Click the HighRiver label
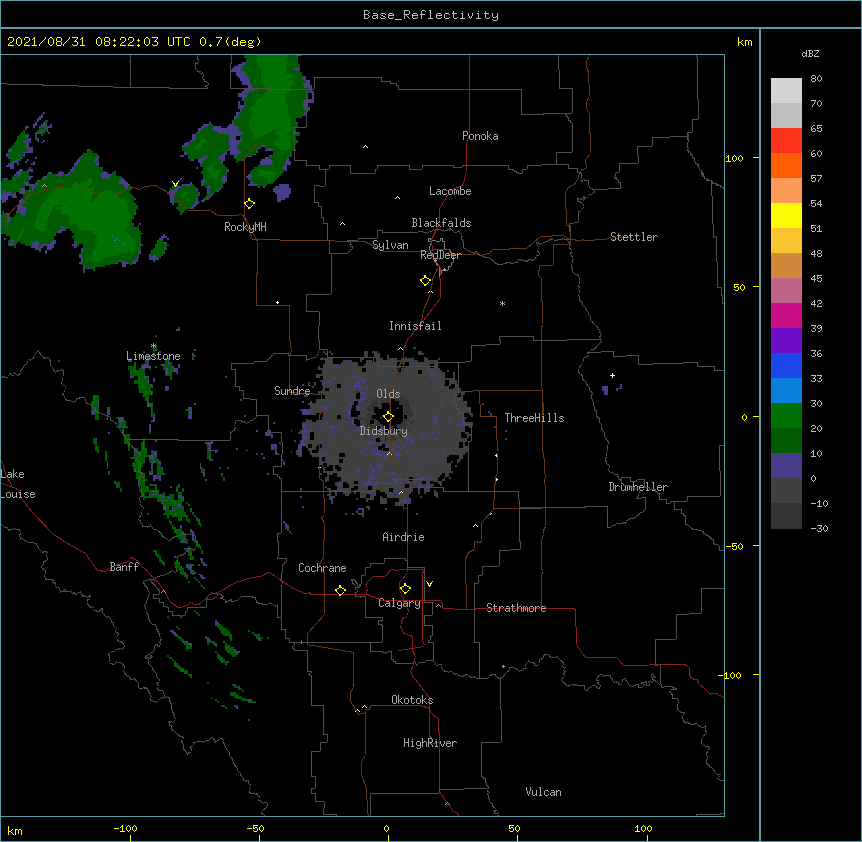Image resolution: width=862 pixels, height=842 pixels. point(430,743)
